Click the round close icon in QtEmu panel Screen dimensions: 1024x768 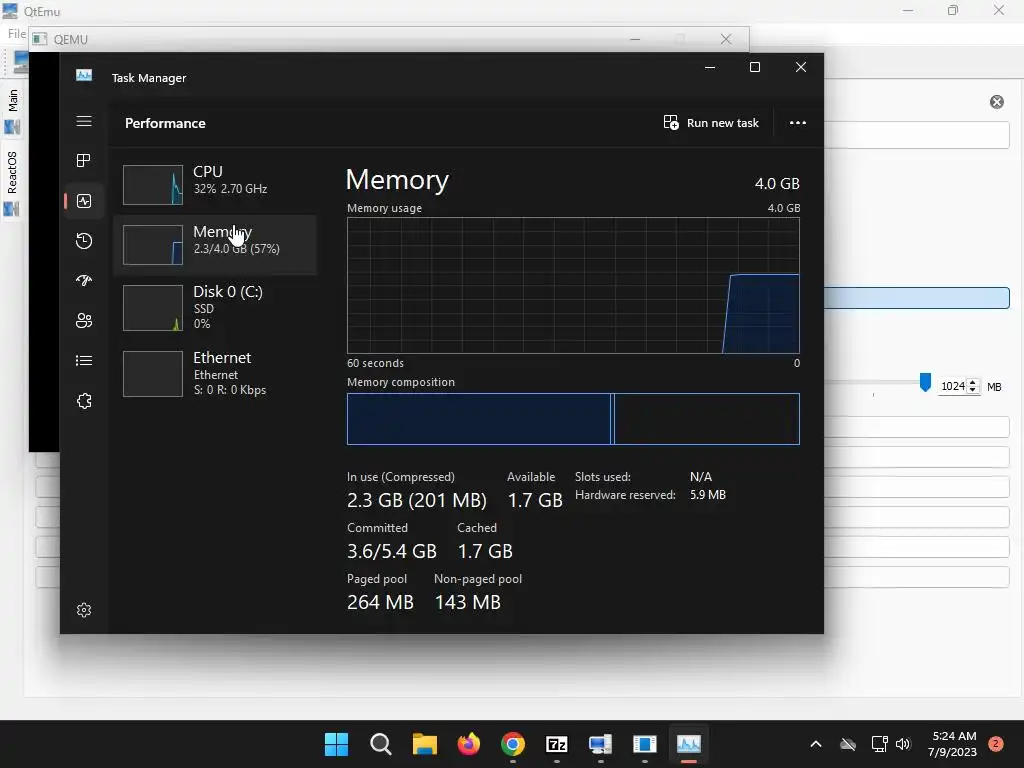click(x=997, y=102)
